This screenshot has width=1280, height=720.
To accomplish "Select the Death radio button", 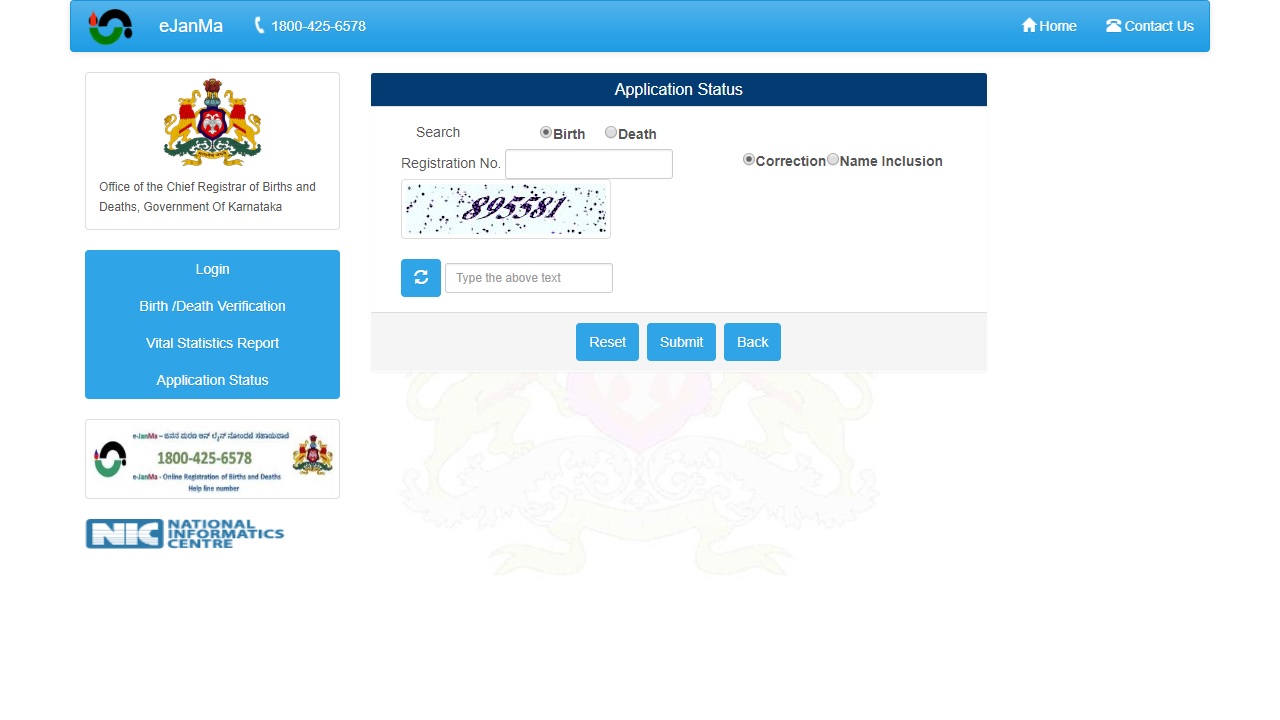I will 611,132.
